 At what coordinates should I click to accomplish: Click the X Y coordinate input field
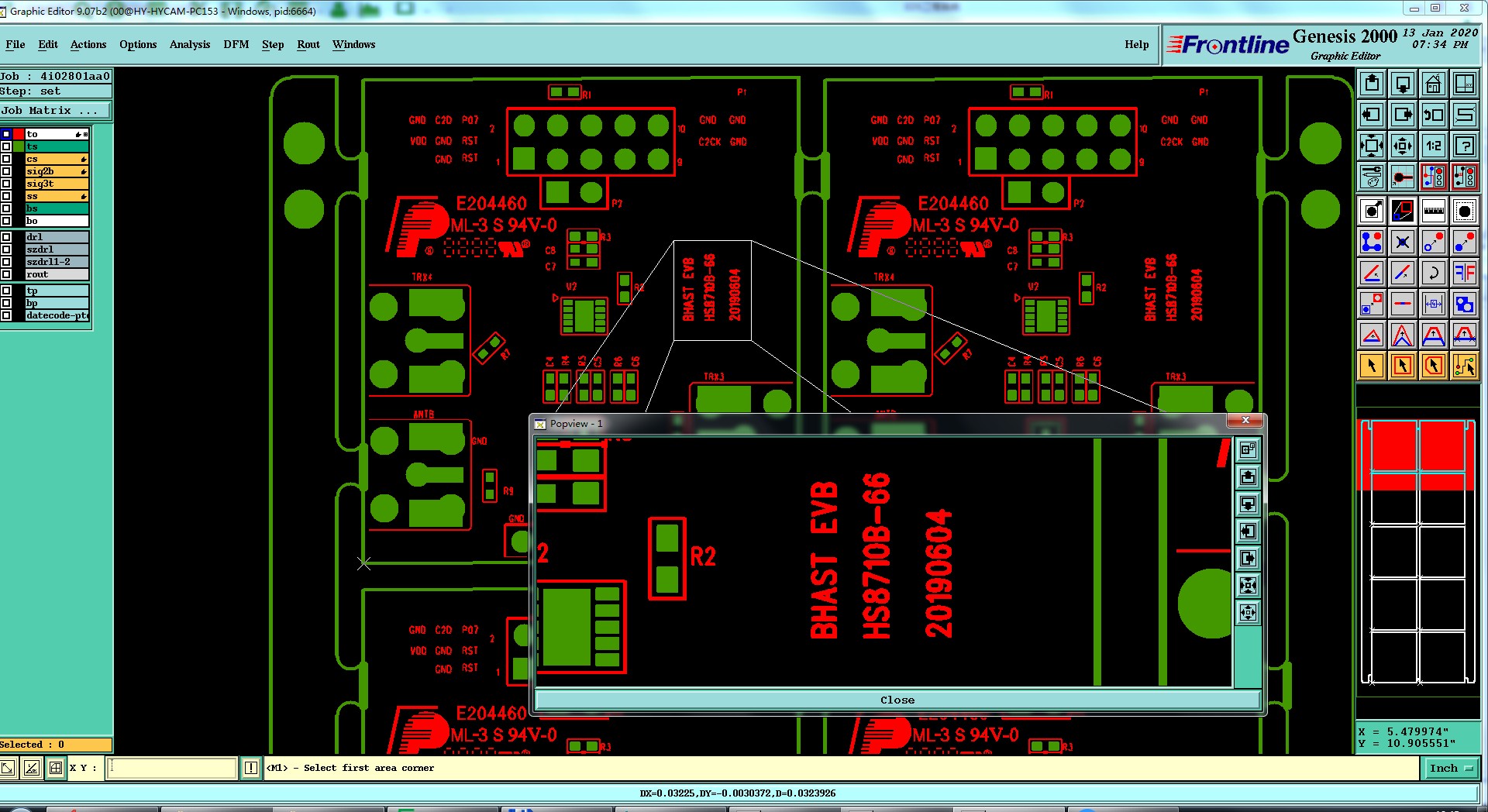coord(171,768)
